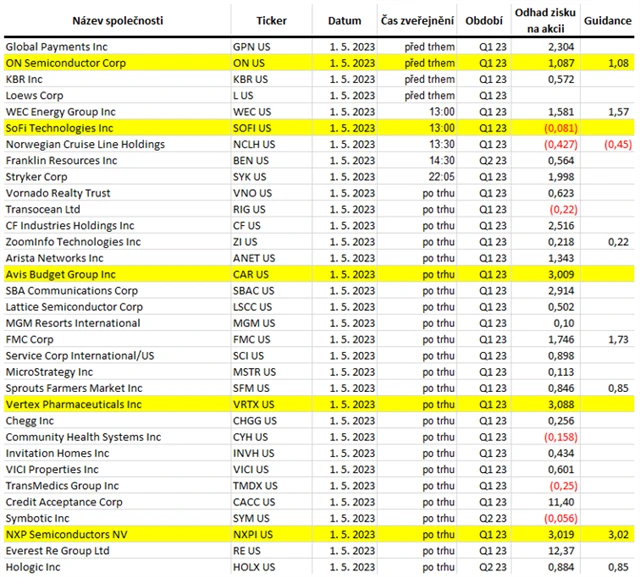Click the 'Ticker' column header
640x578 pixels.
click(271, 20)
